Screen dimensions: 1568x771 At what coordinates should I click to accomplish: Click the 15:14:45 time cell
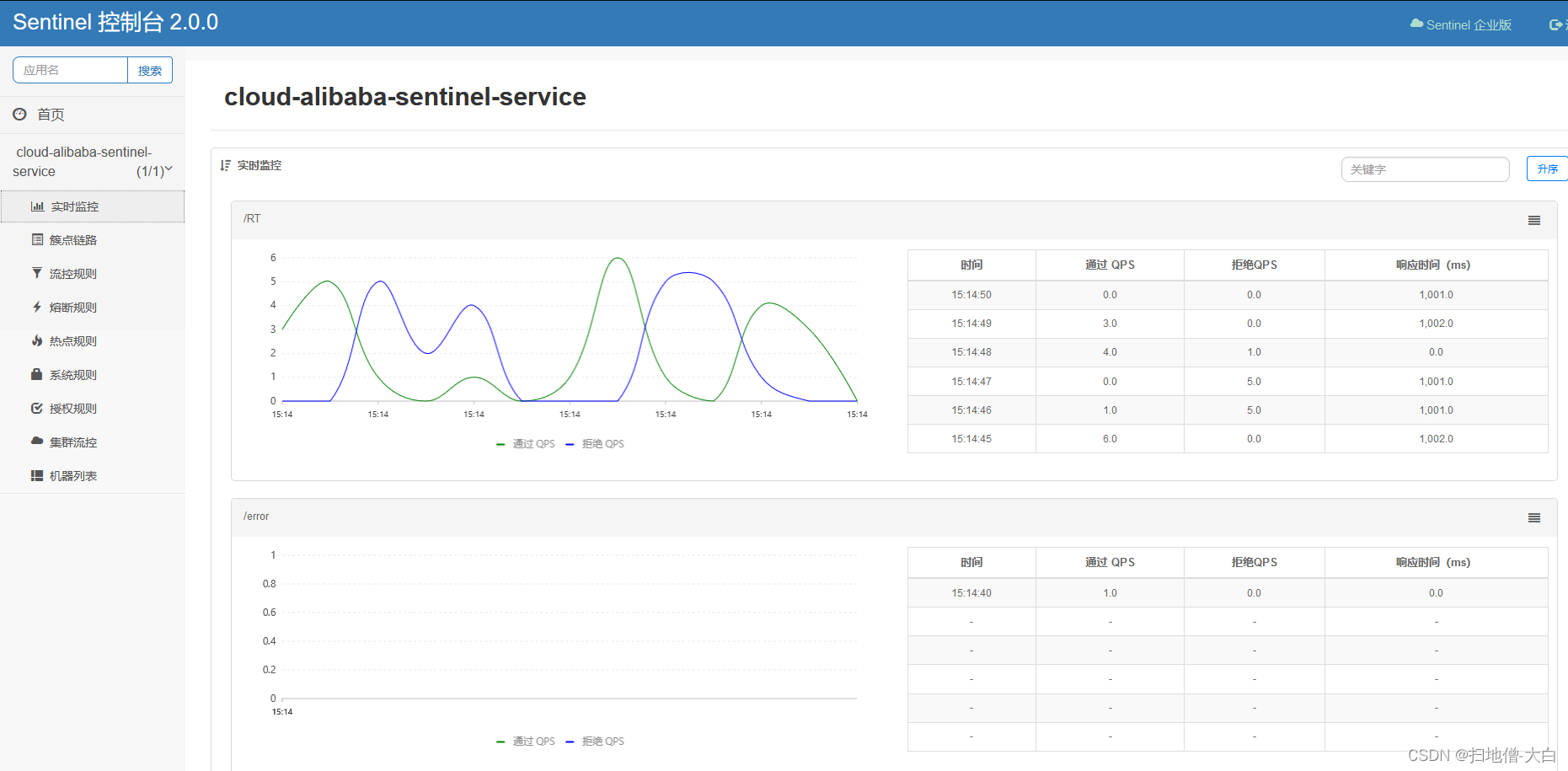click(x=971, y=439)
